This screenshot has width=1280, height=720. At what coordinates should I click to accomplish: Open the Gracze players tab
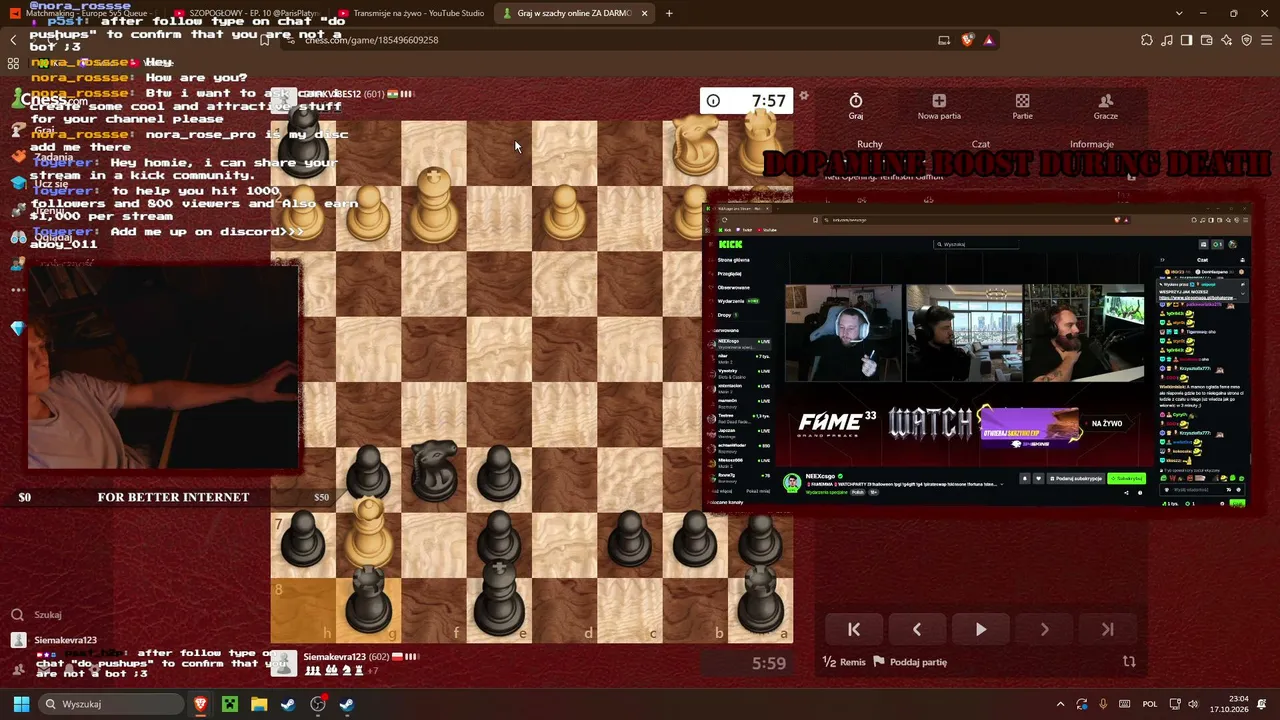coord(1106,106)
